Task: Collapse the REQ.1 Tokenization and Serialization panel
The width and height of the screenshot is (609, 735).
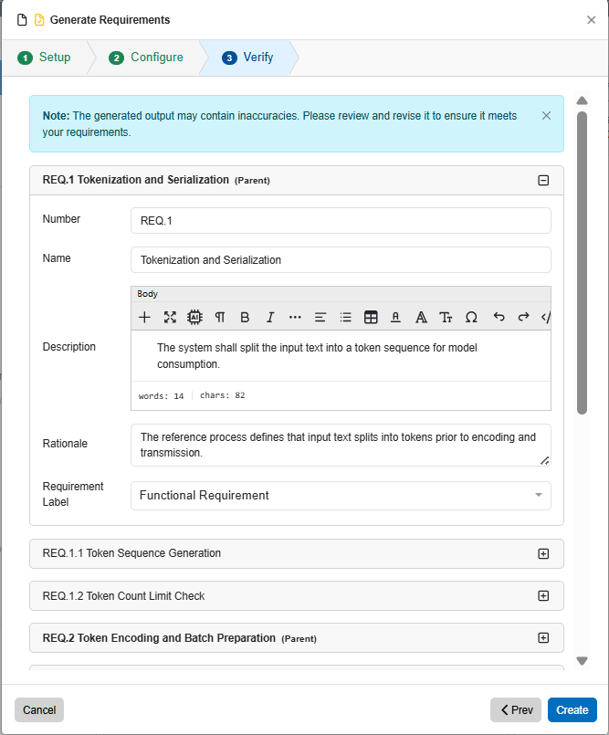Action: tap(543, 180)
